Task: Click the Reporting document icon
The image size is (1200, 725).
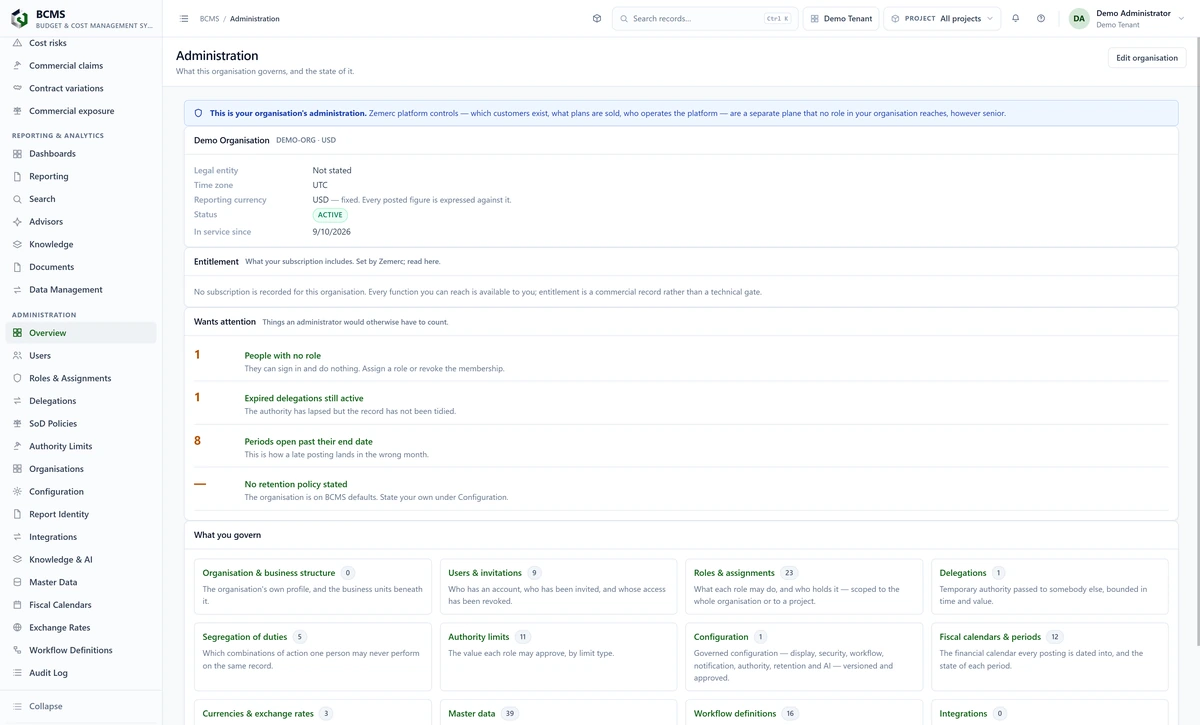Action: point(18,176)
